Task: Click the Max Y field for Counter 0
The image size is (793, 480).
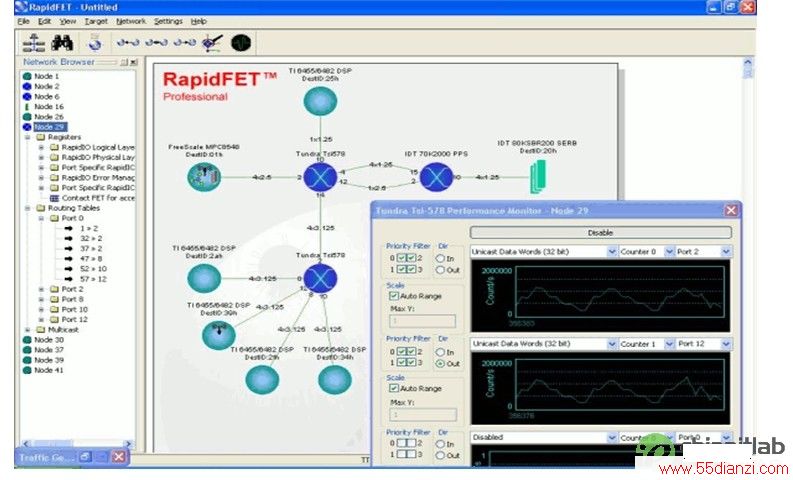Action: [422, 321]
